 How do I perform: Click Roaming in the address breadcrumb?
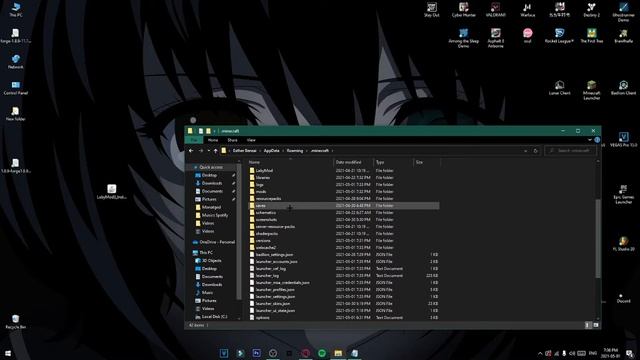coord(295,151)
